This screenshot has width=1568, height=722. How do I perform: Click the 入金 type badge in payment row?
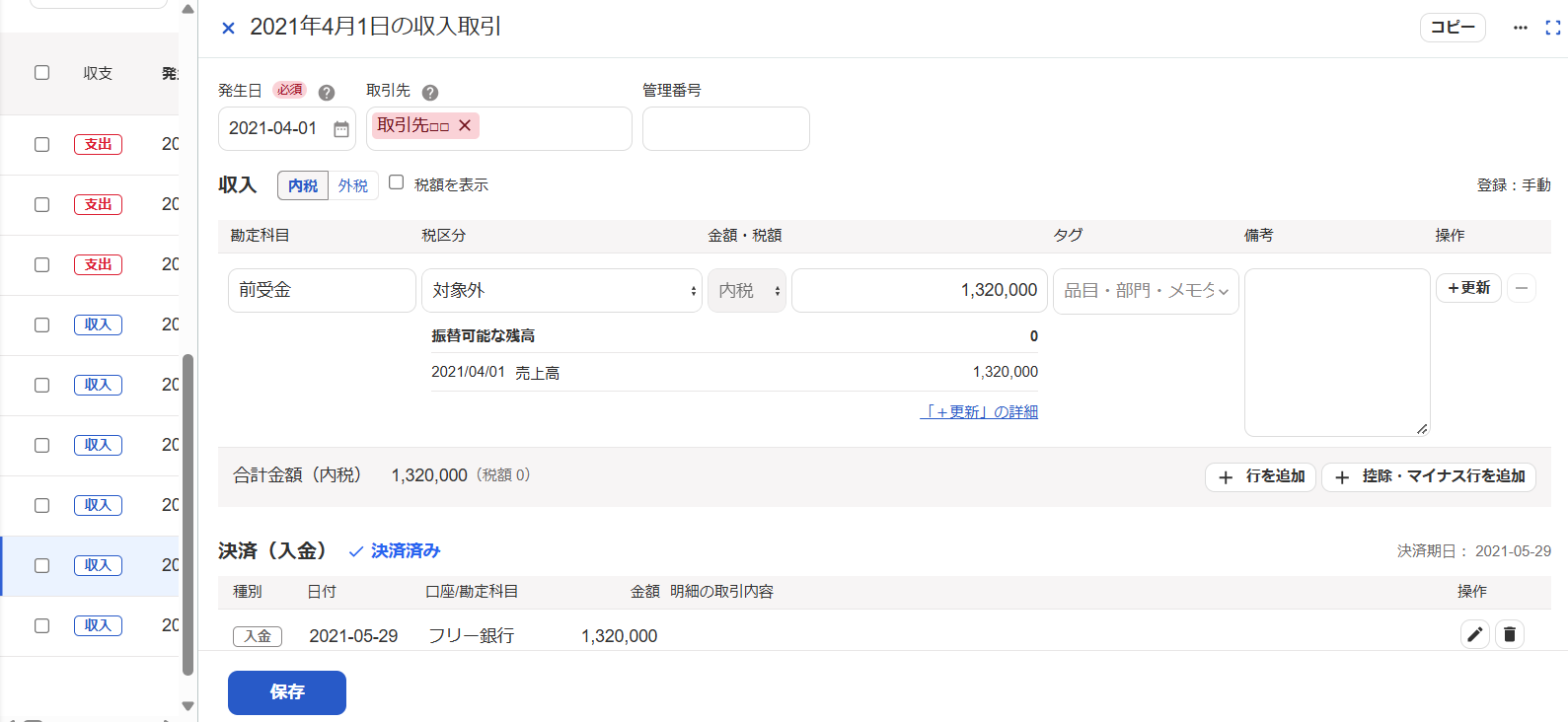[x=258, y=636]
